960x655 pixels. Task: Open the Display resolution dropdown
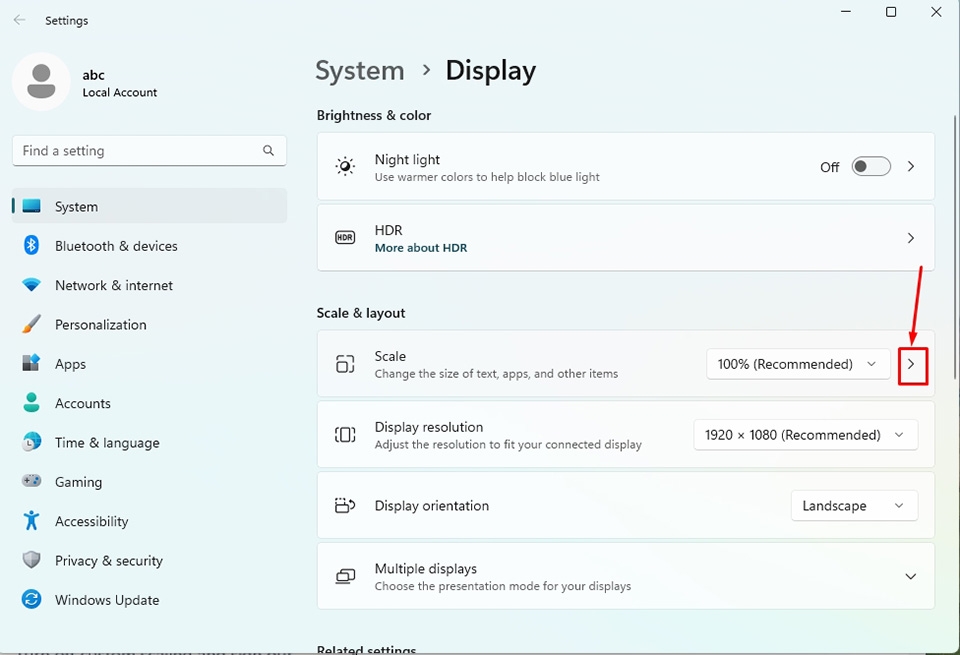[x=806, y=434]
